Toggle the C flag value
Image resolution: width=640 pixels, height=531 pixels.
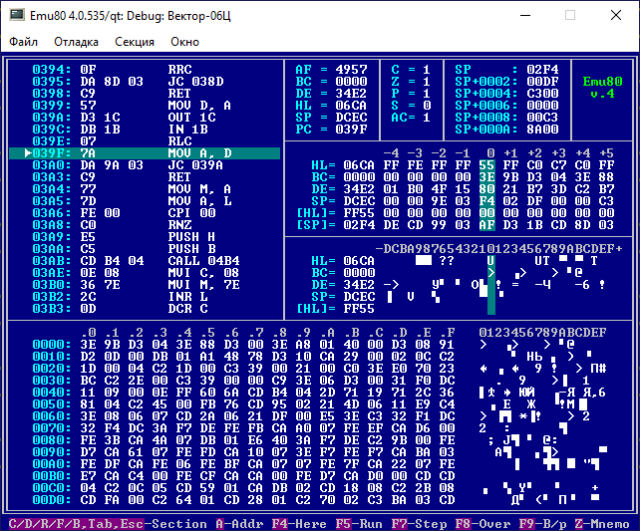(x=426, y=69)
